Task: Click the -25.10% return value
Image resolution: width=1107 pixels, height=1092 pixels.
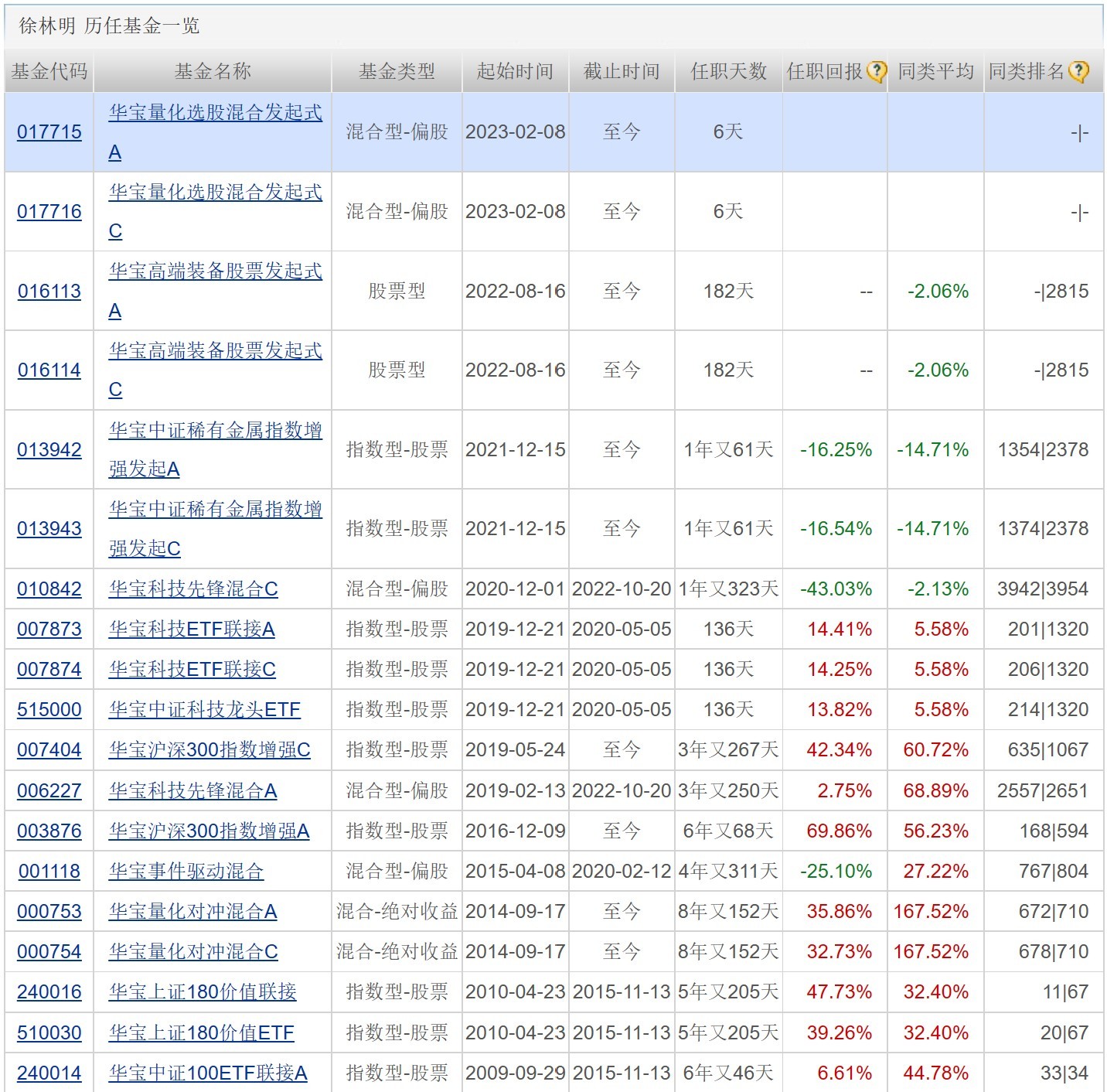Action: tap(836, 872)
